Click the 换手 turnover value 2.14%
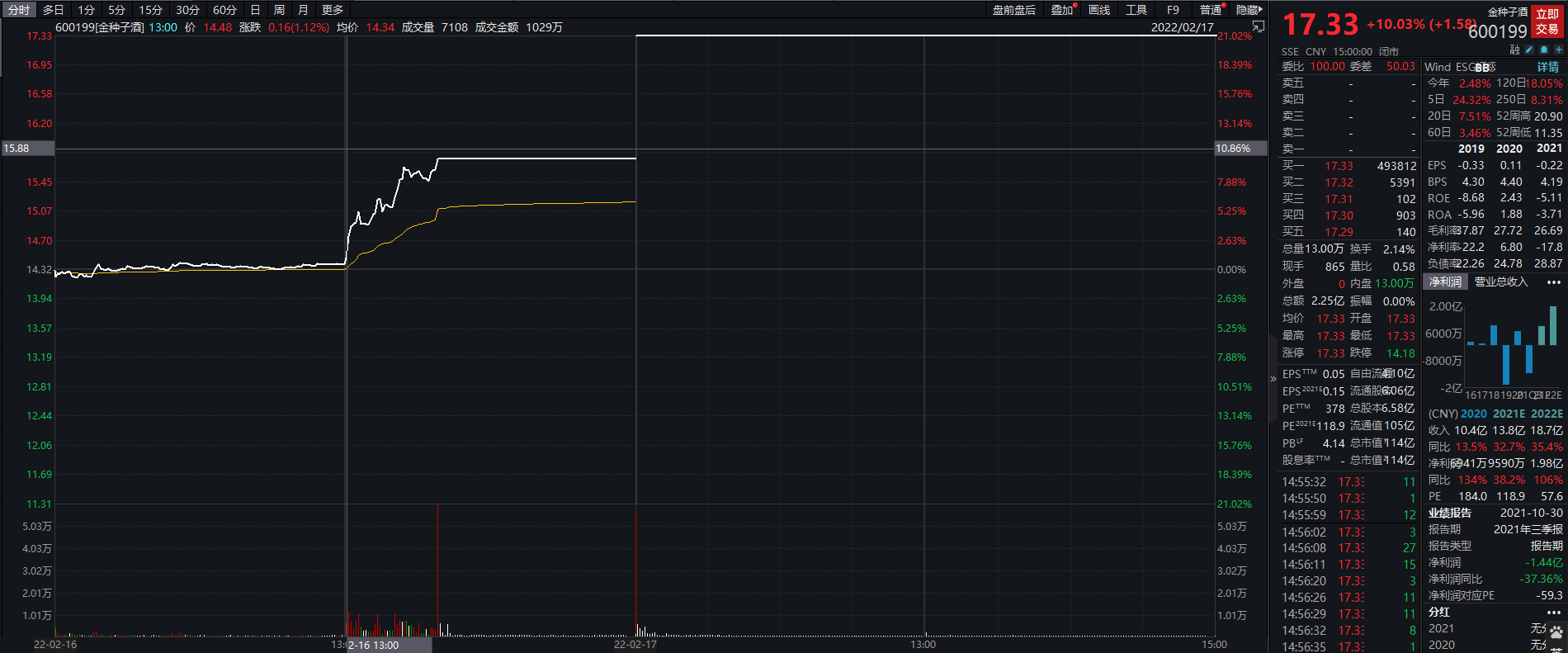1568x653 pixels. (x=1399, y=249)
